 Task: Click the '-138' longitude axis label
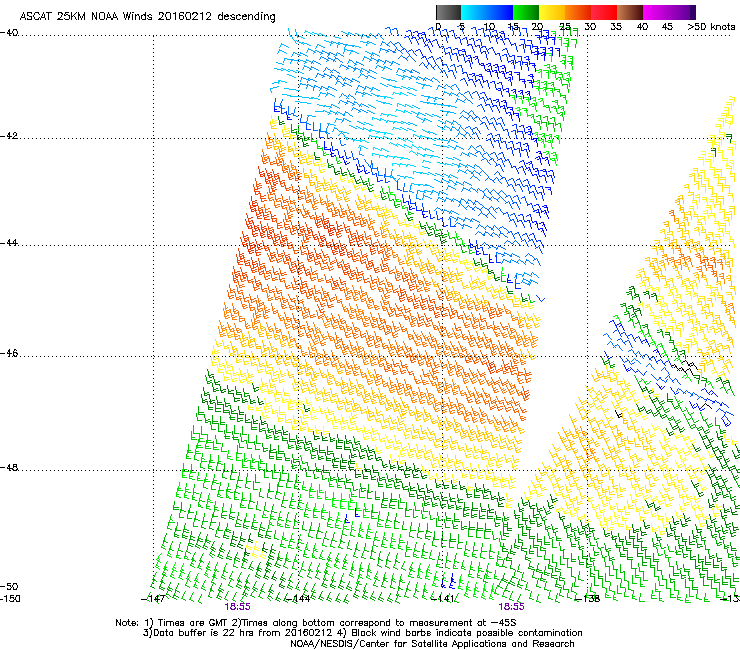click(588, 599)
